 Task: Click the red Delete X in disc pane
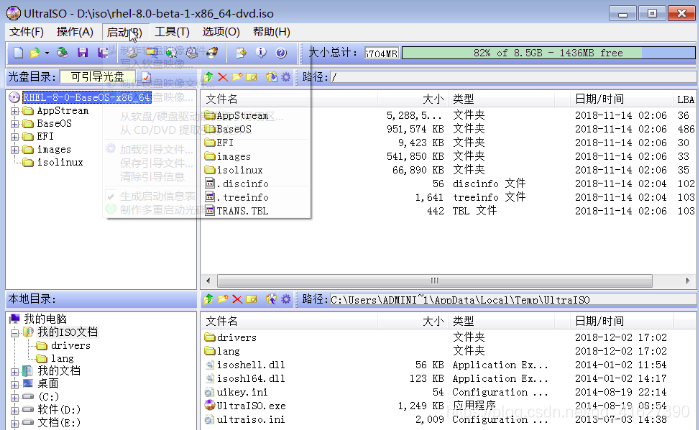[x=223, y=77]
